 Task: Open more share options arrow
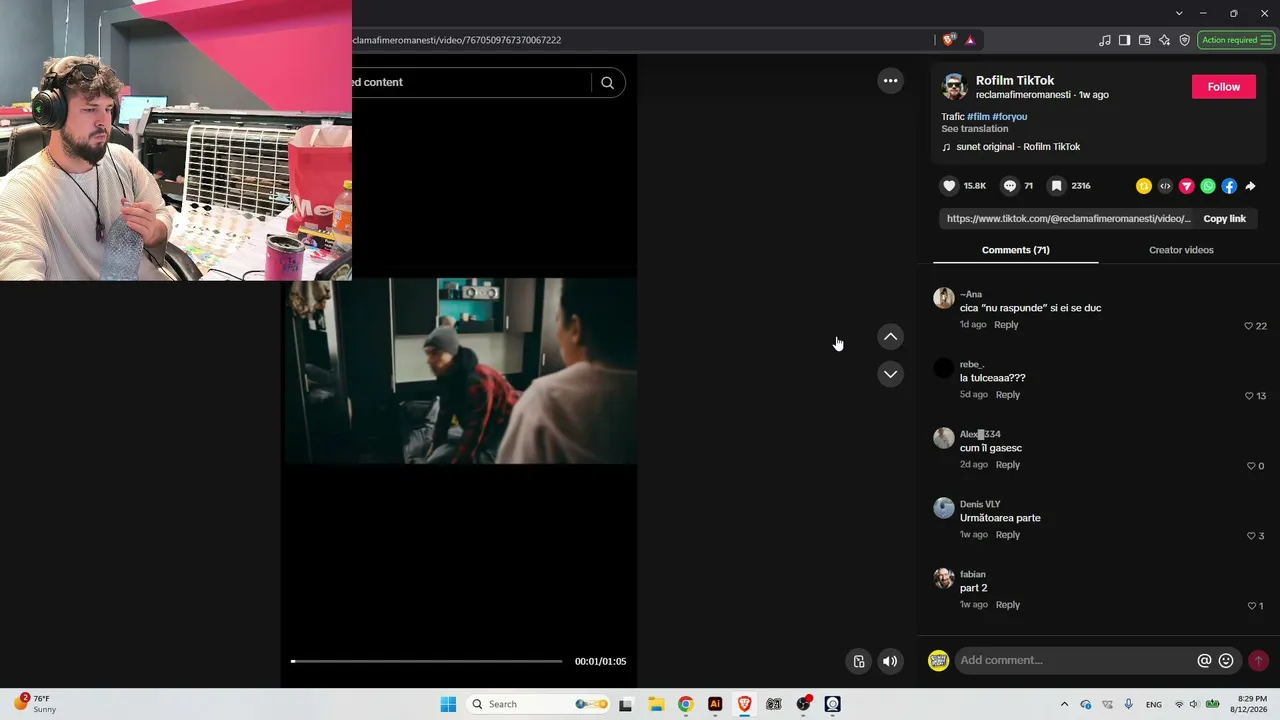pos(1250,186)
